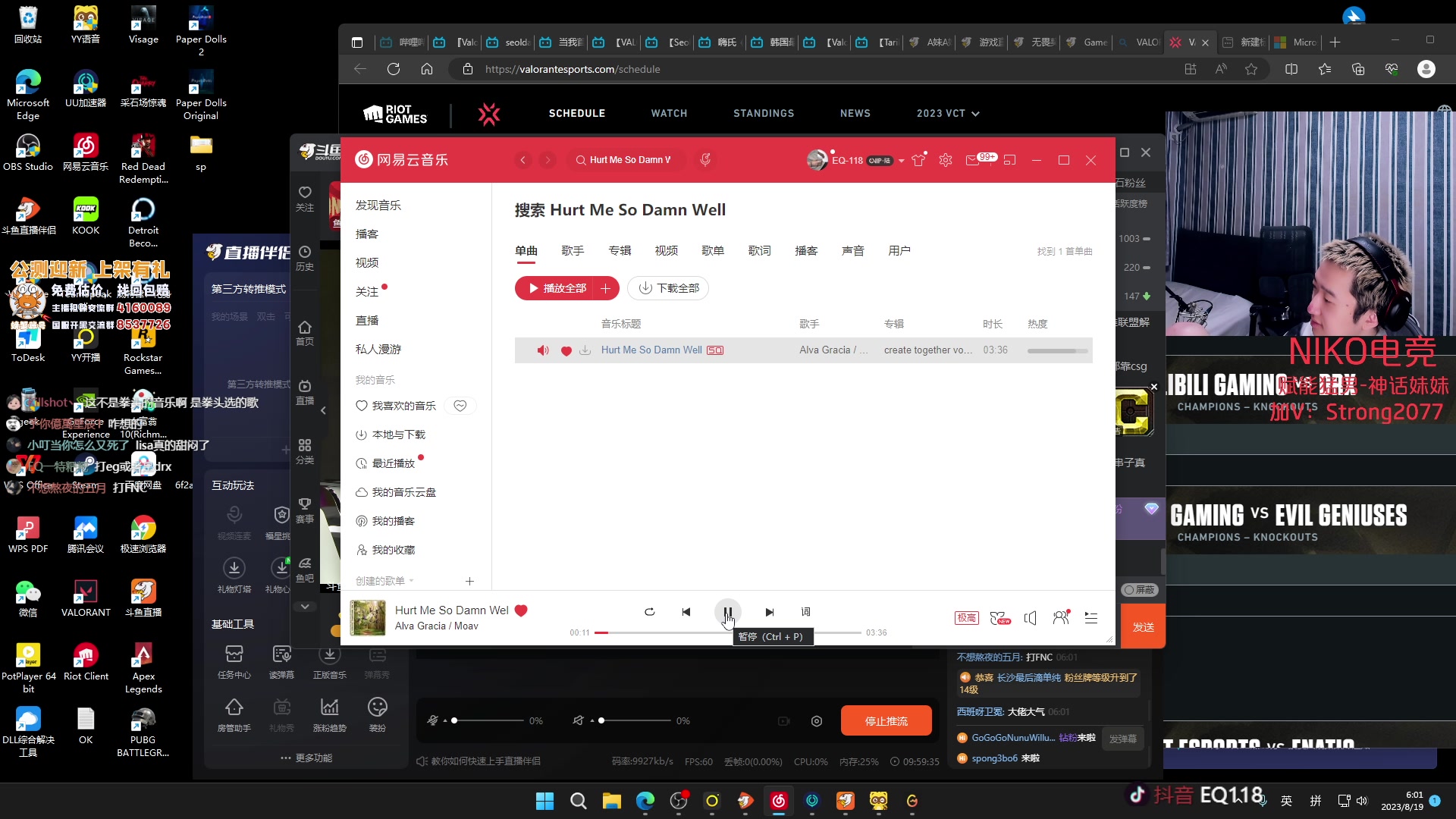The image size is (1456, 819).
Task: Open WATCH on Valorant Esports page
Action: 669,113
